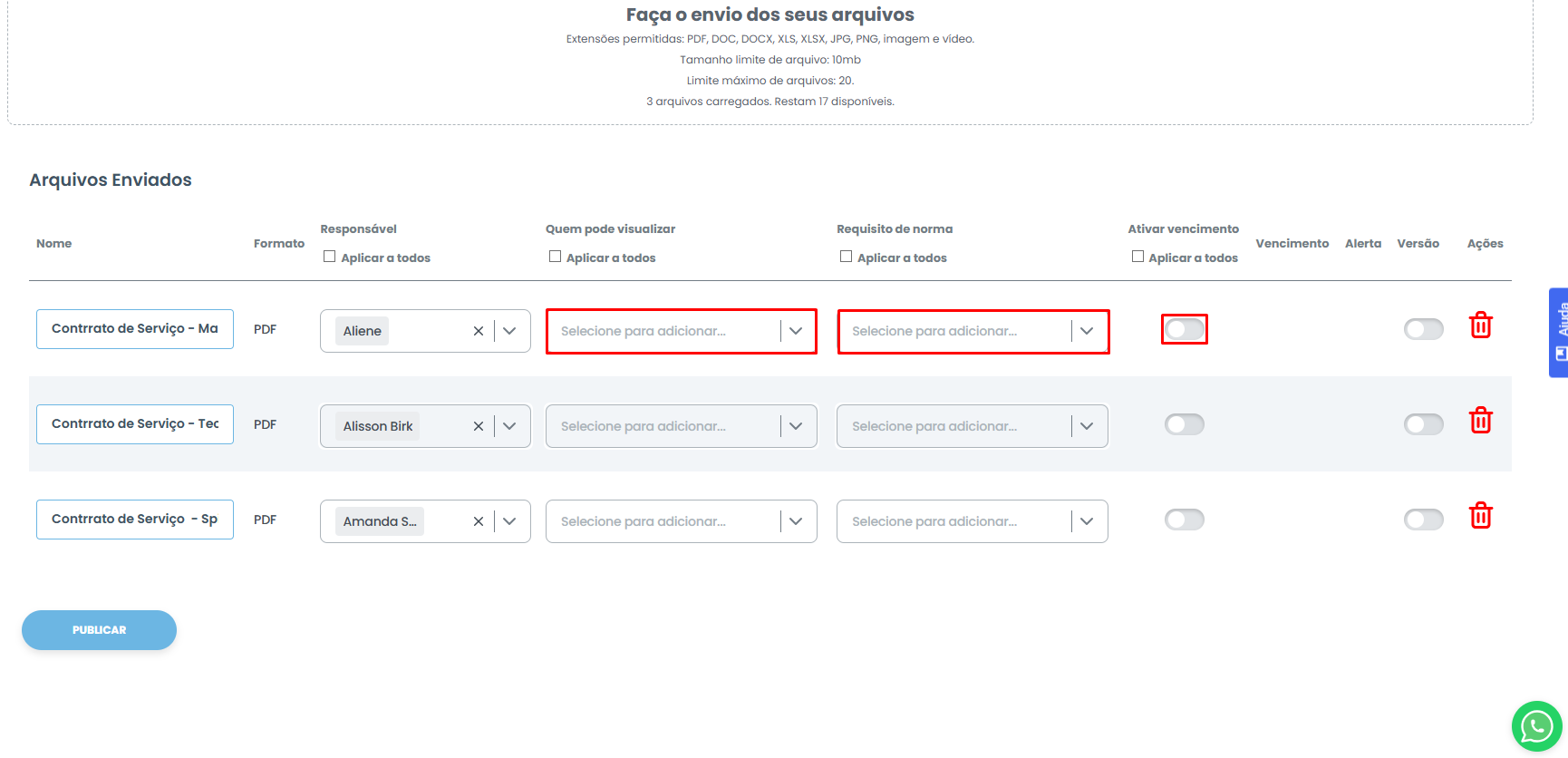Image resolution: width=1568 pixels, height=758 pixels.
Task: Check Aplicar a todos under Responsável
Action: (x=330, y=257)
